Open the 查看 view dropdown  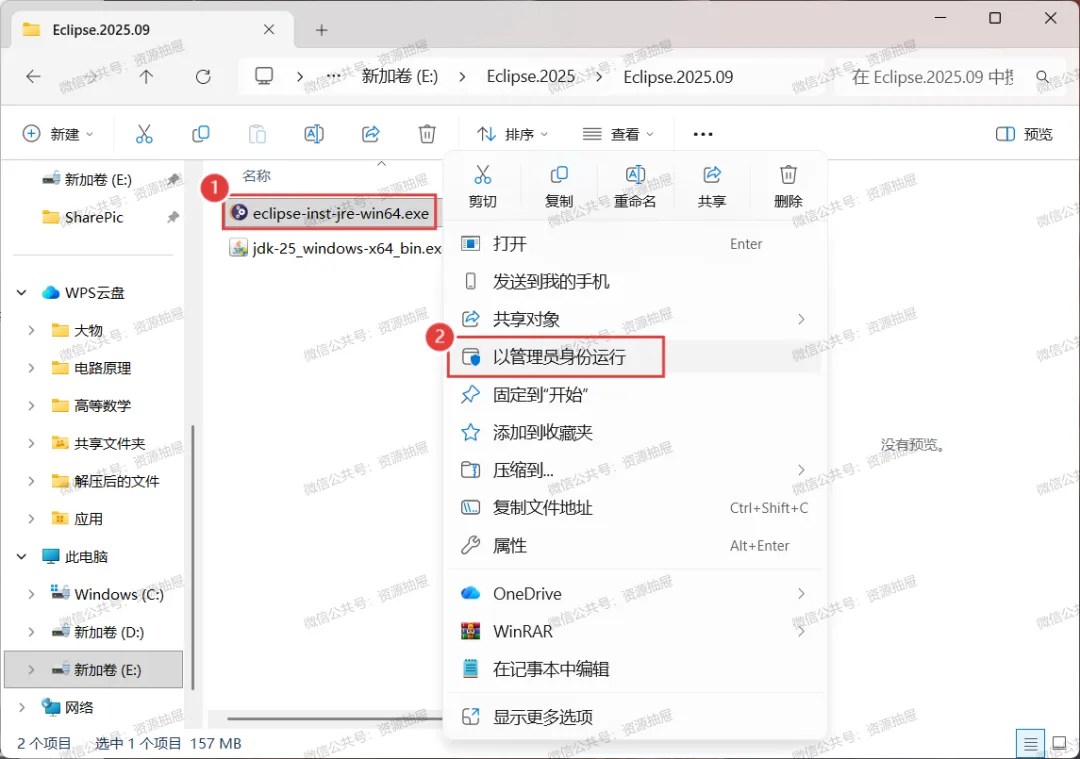point(619,134)
